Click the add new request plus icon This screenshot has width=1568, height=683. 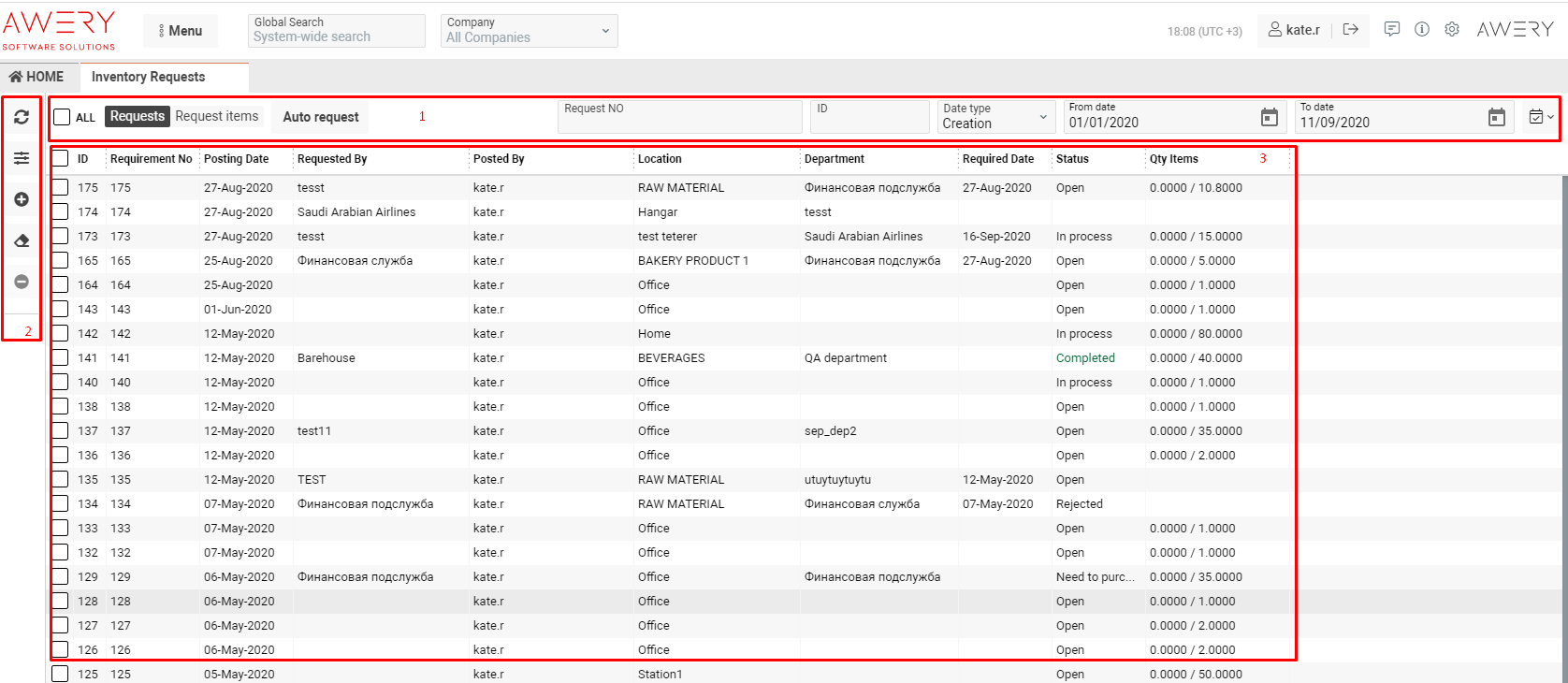(x=22, y=199)
